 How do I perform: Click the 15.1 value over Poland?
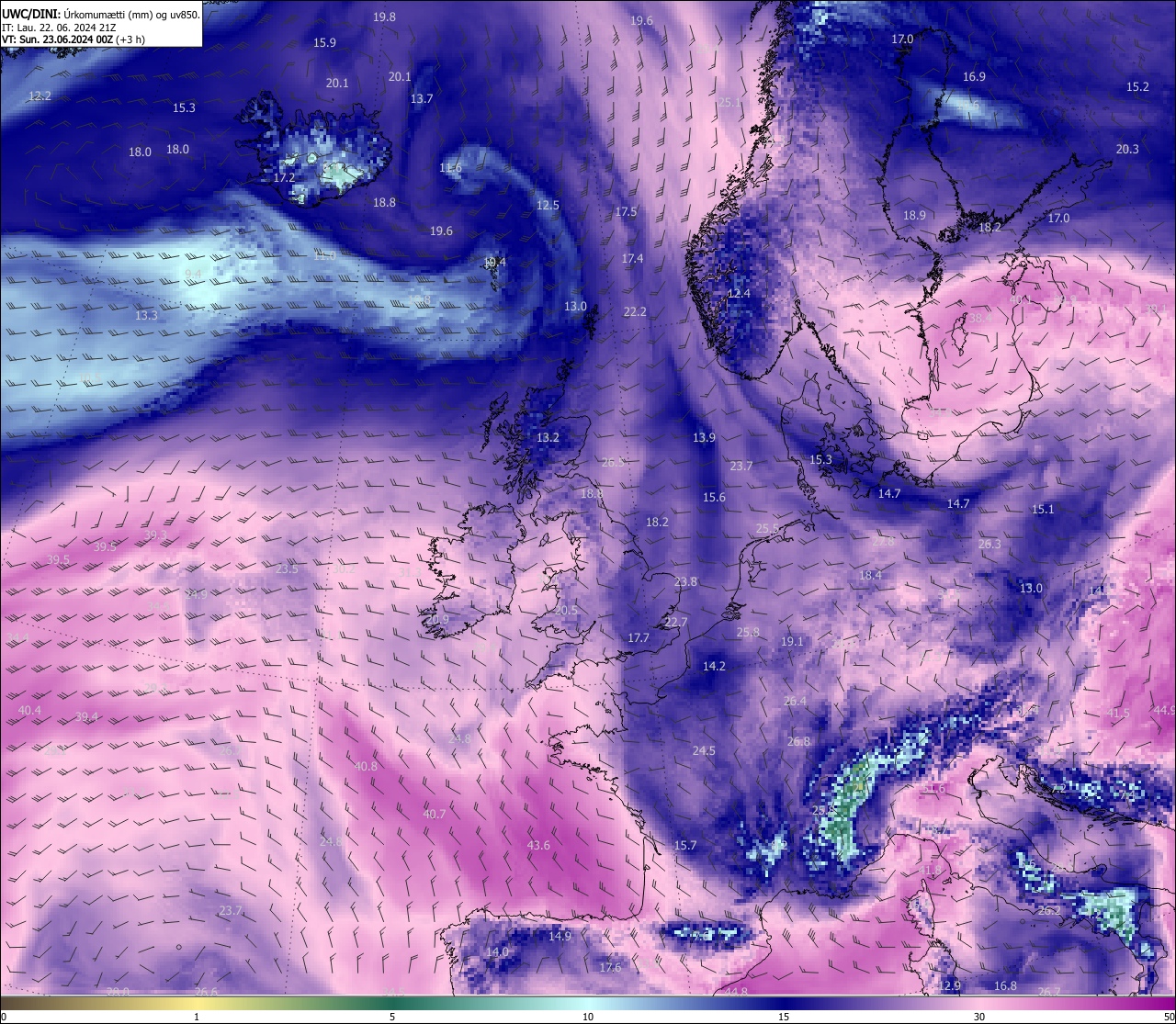click(1043, 510)
